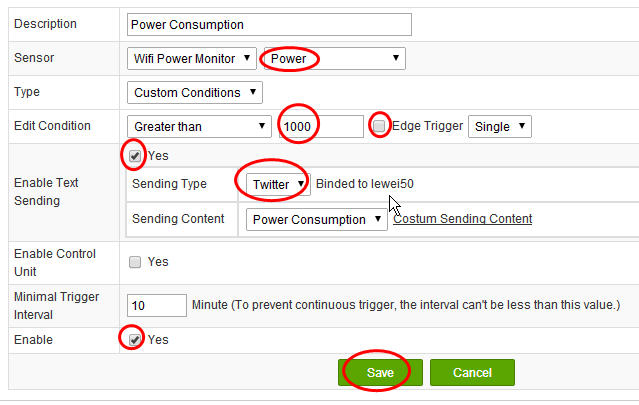Open the Power Consumption sending content dropdown

317,220
